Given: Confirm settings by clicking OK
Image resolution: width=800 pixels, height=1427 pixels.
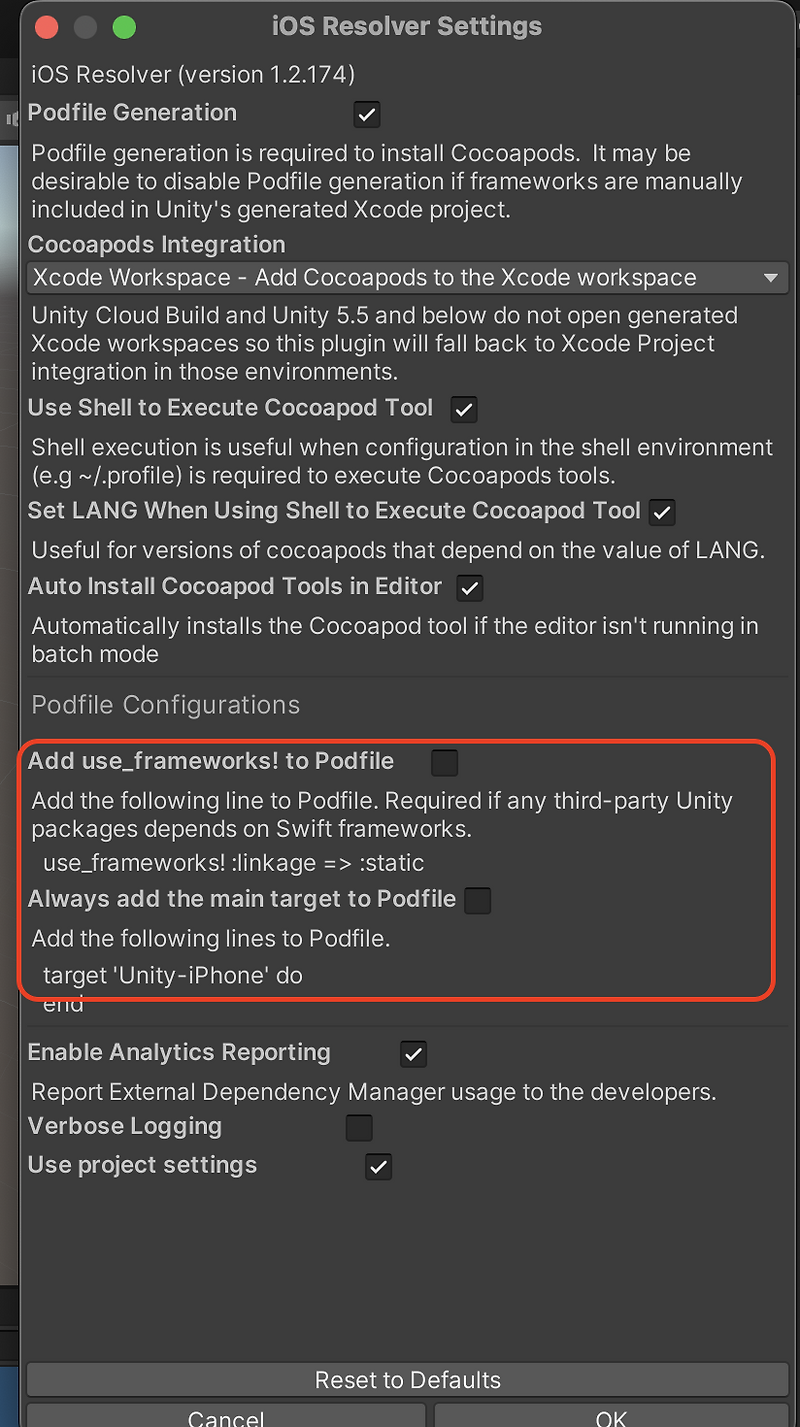Looking at the screenshot, I should click(610, 1417).
